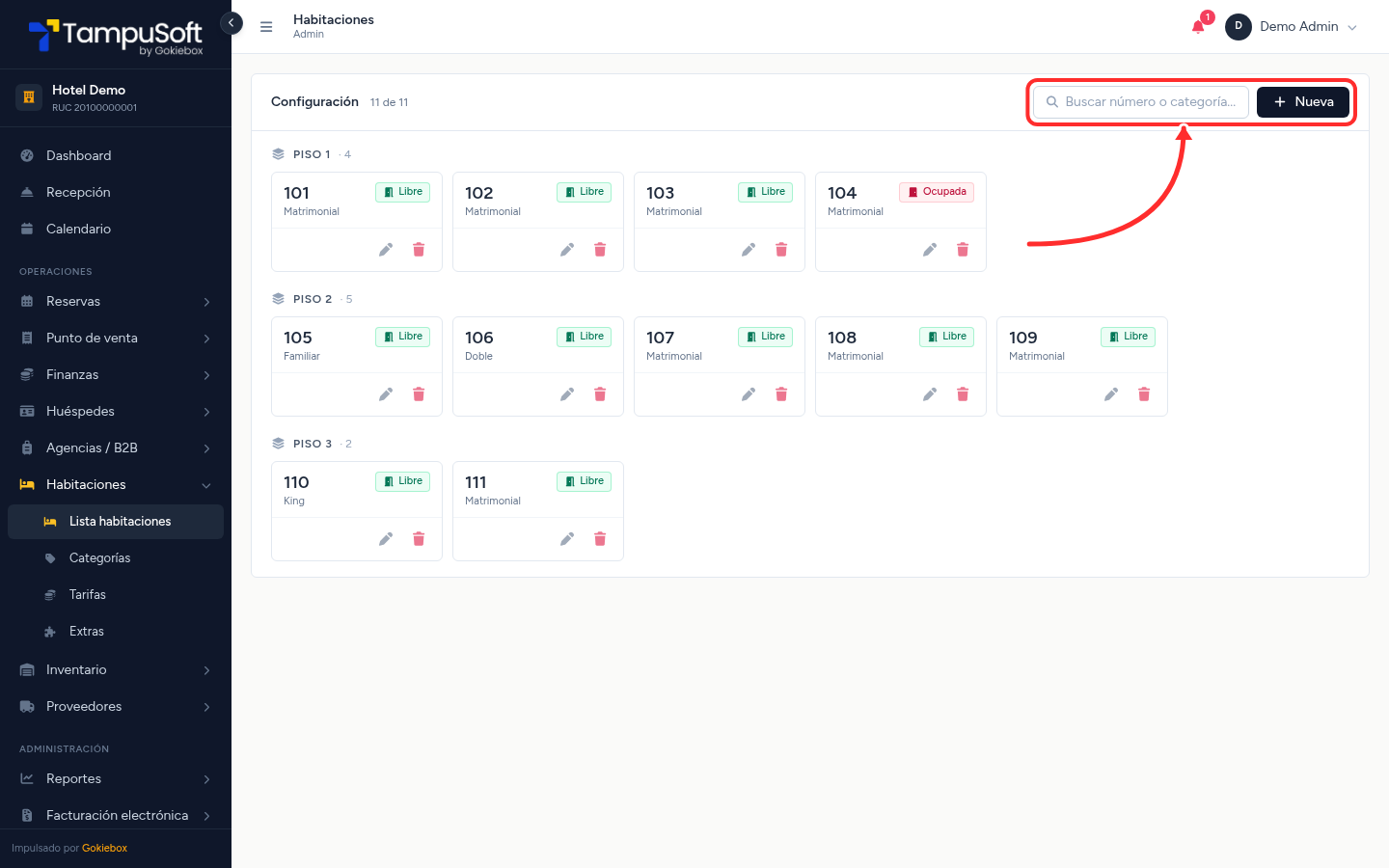The image size is (1389, 868).
Task: Expand the Huéspedes menu
Action: 116,412
